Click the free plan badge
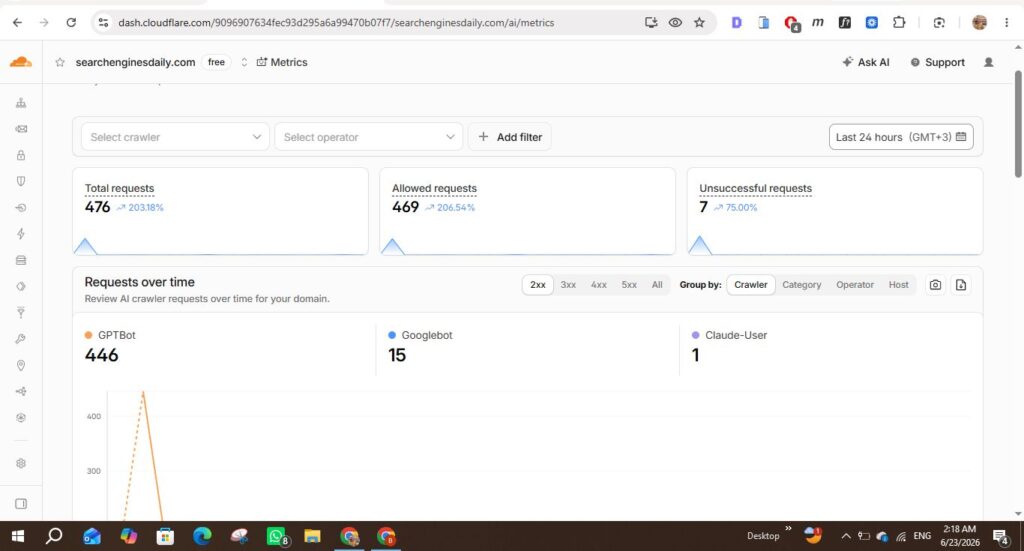Screen dimensions: 1024x551 click(216, 62)
